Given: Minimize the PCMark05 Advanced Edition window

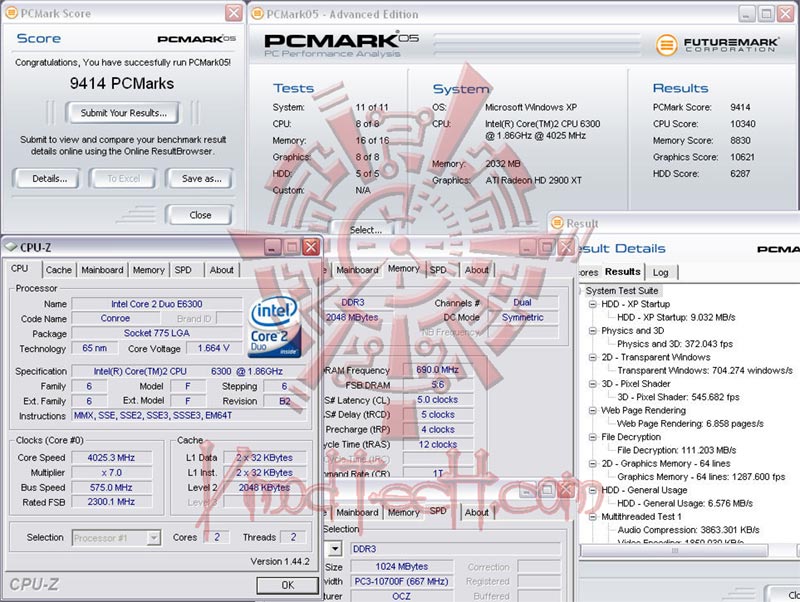Looking at the screenshot, I should pyautogui.click(x=746, y=14).
